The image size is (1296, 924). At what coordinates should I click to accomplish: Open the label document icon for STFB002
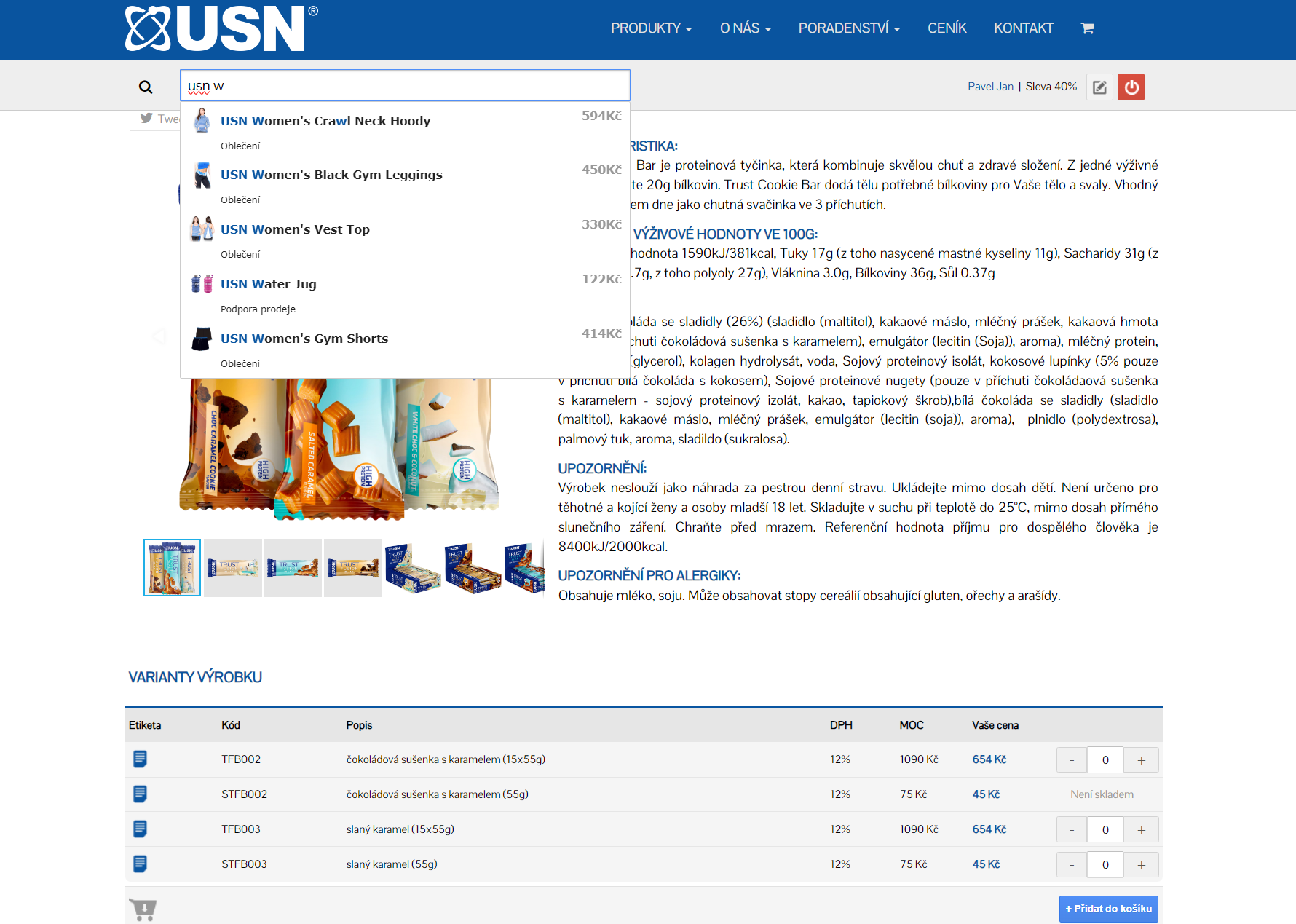coord(141,794)
